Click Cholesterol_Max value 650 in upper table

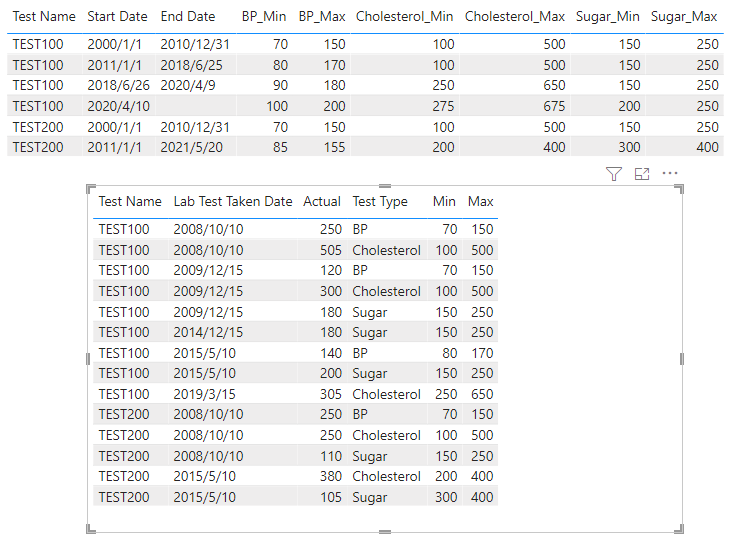(554, 85)
